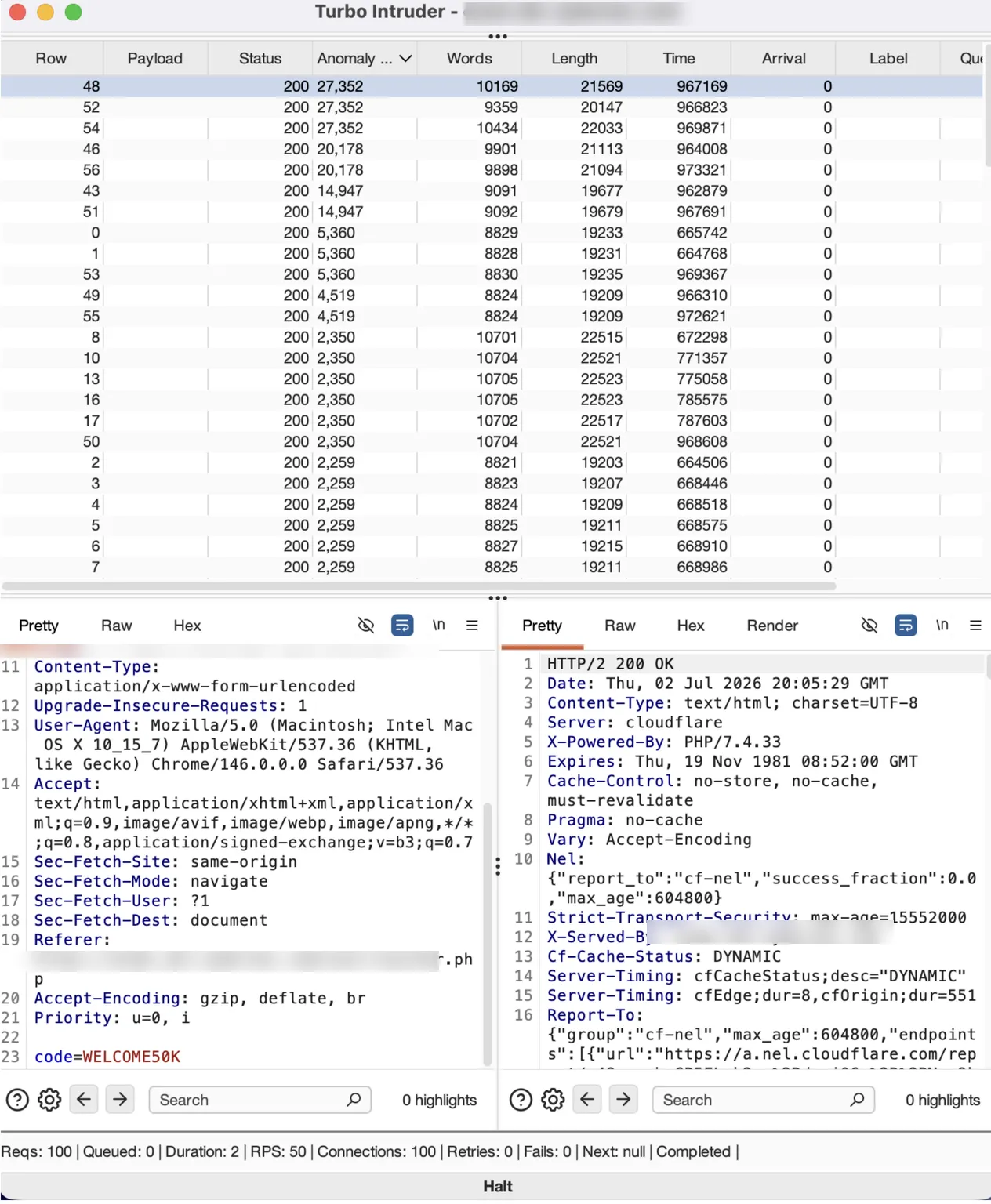Screen dimensions: 991x1204
Task: Hide non-printable characters in request pane
Action: [365, 626]
